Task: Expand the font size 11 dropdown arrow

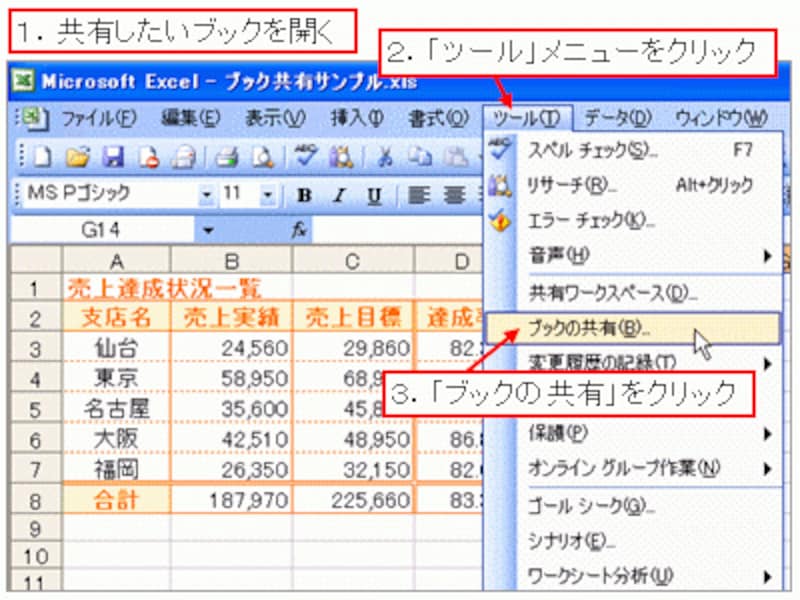Action: pyautogui.click(x=267, y=194)
